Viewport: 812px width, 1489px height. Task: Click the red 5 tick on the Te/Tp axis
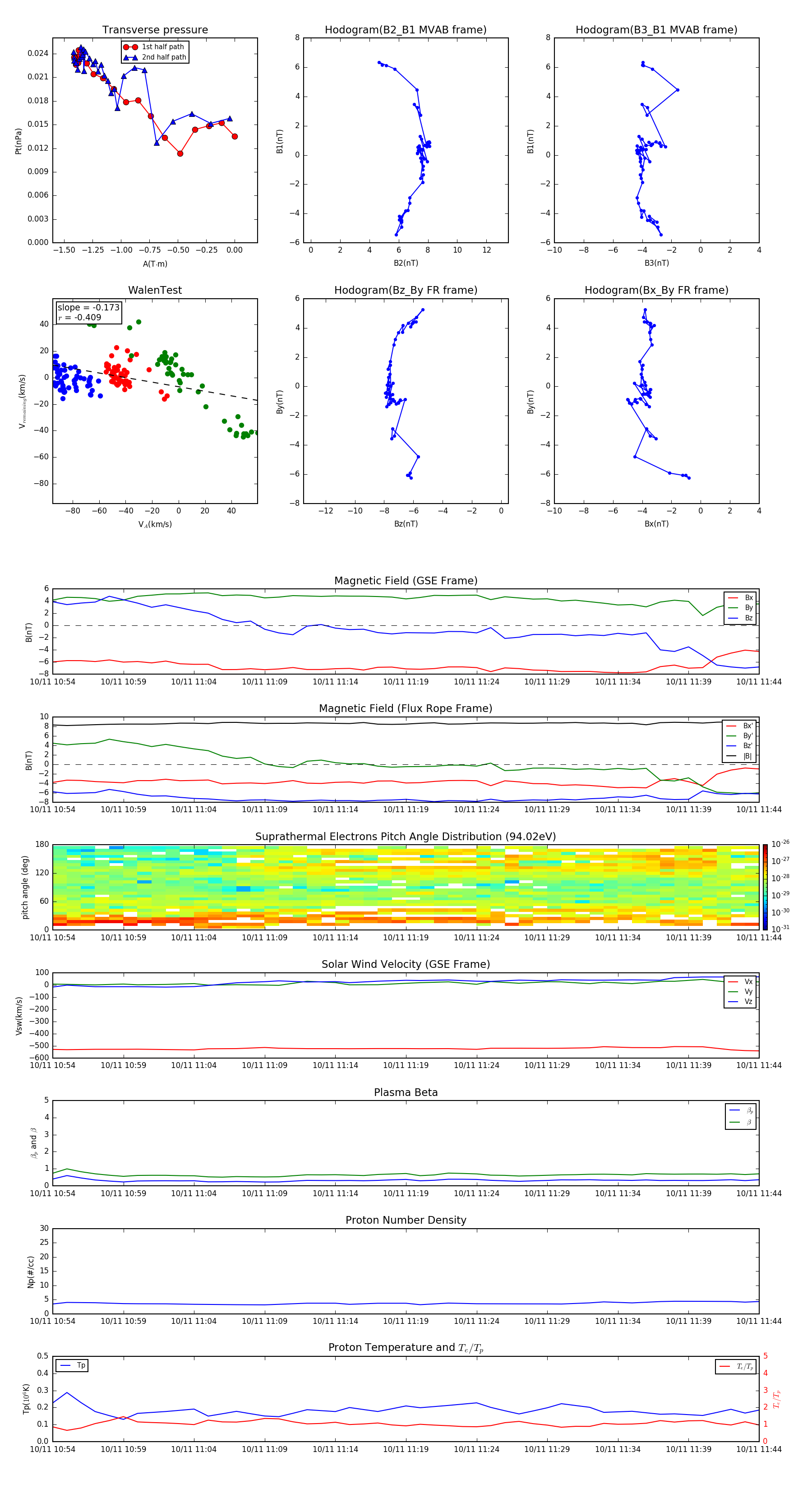point(765,1356)
